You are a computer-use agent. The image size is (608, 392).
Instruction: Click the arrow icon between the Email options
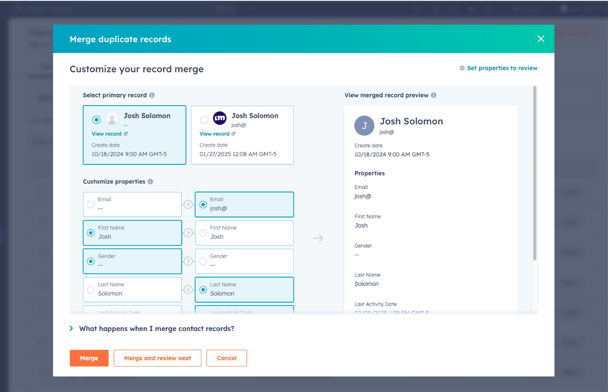188,204
